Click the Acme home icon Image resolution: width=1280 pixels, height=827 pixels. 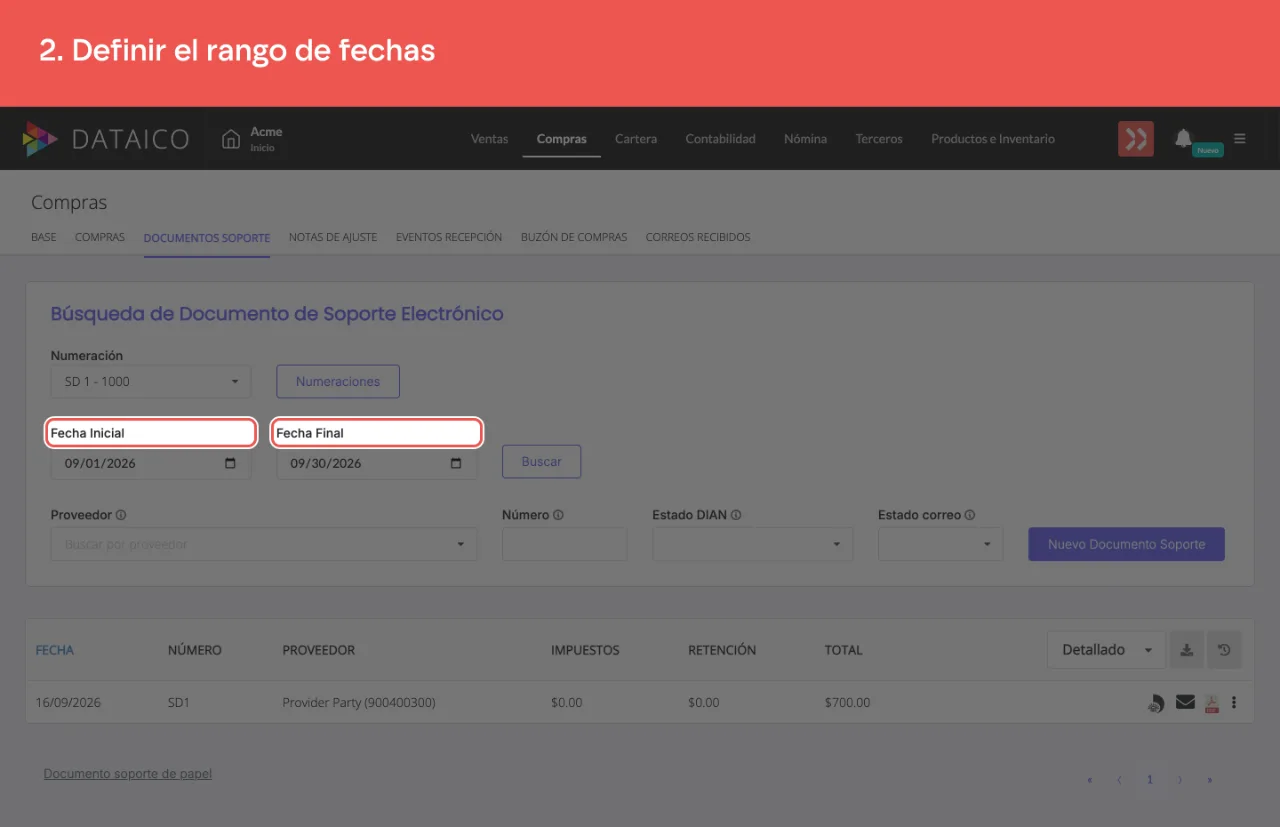click(x=231, y=139)
